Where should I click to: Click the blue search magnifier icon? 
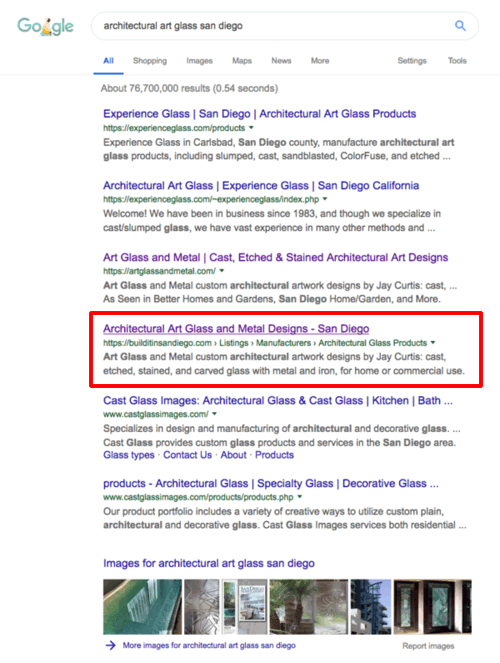point(460,26)
